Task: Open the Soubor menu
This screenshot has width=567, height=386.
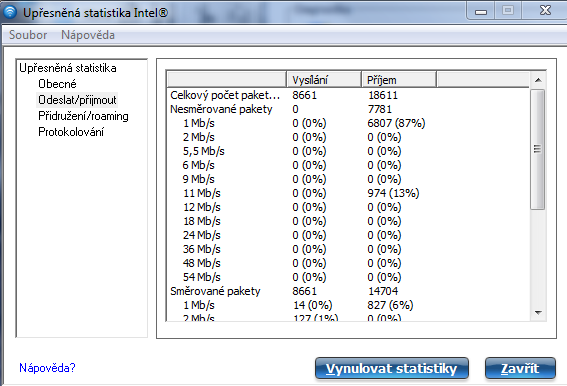Action: click(x=28, y=35)
